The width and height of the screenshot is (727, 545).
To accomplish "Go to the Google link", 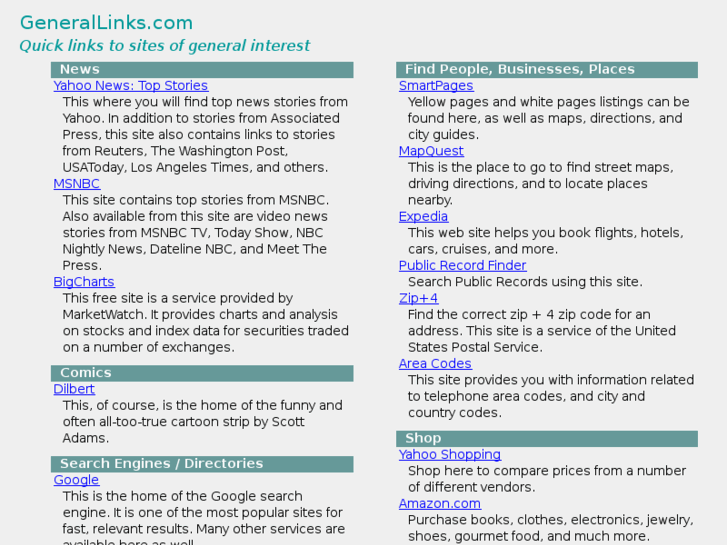I will coord(77,480).
